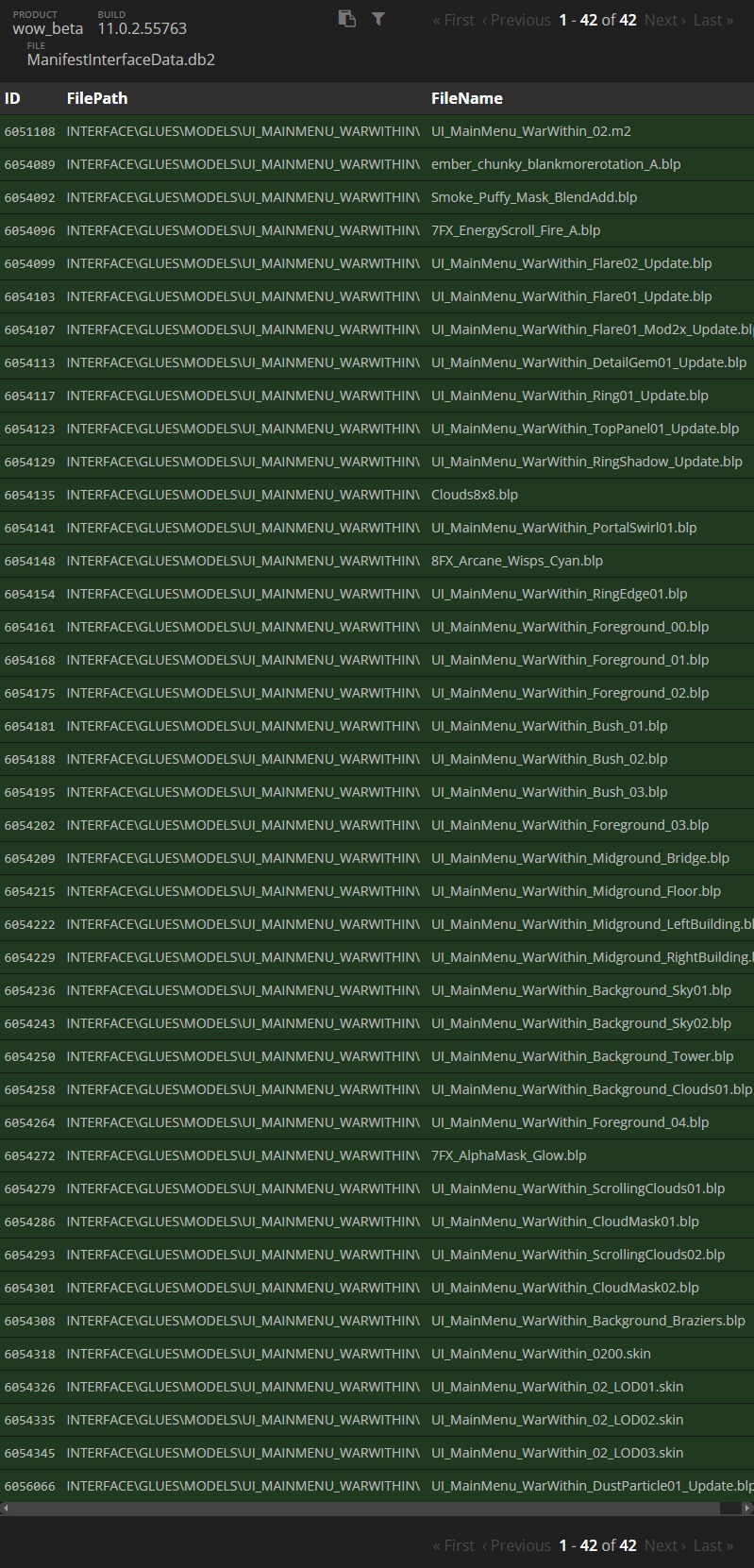Select the file name ManifestInterfaceData.db2

121,59
